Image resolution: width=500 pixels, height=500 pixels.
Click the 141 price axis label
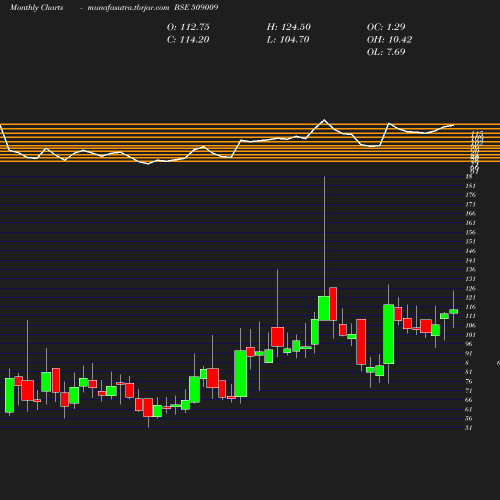click(x=470, y=260)
